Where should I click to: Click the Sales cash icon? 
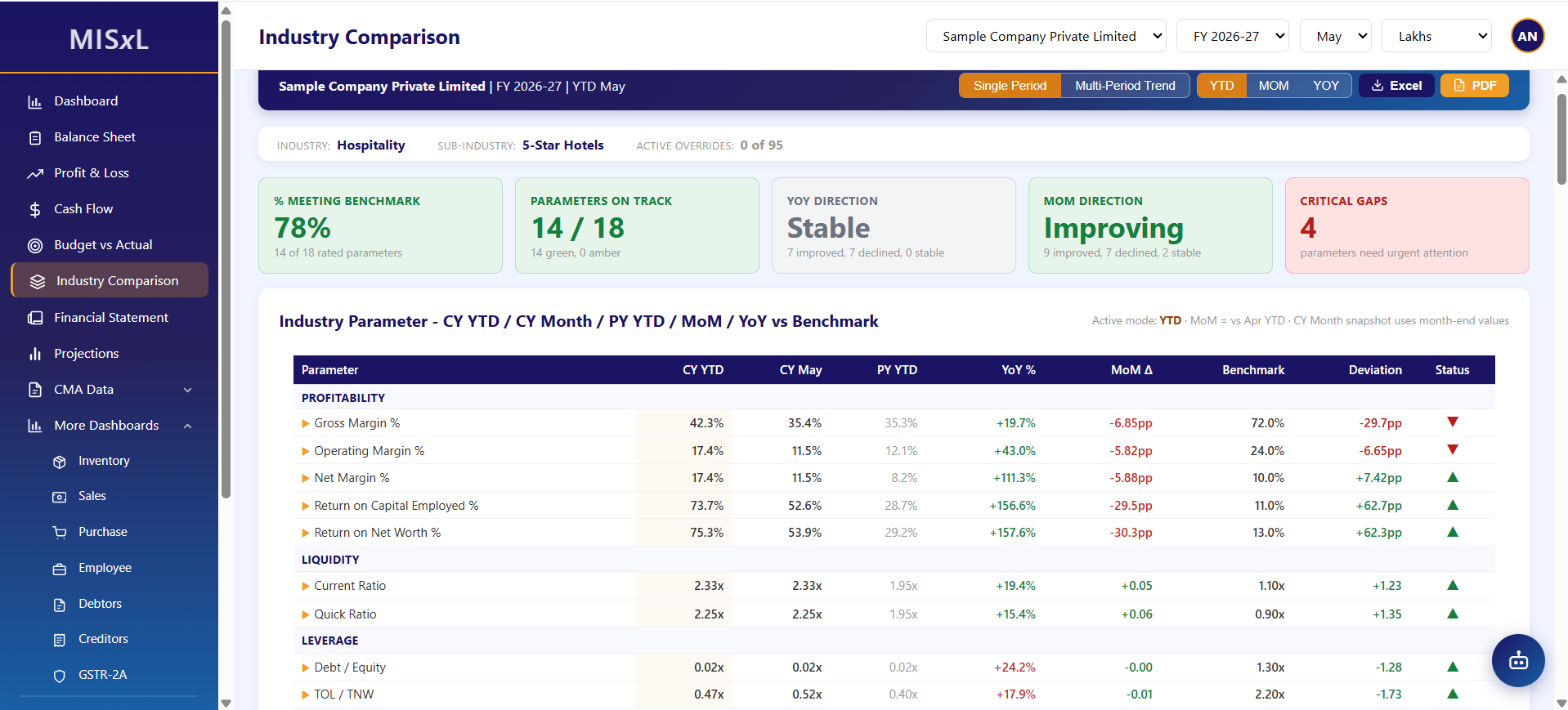pyautogui.click(x=59, y=497)
